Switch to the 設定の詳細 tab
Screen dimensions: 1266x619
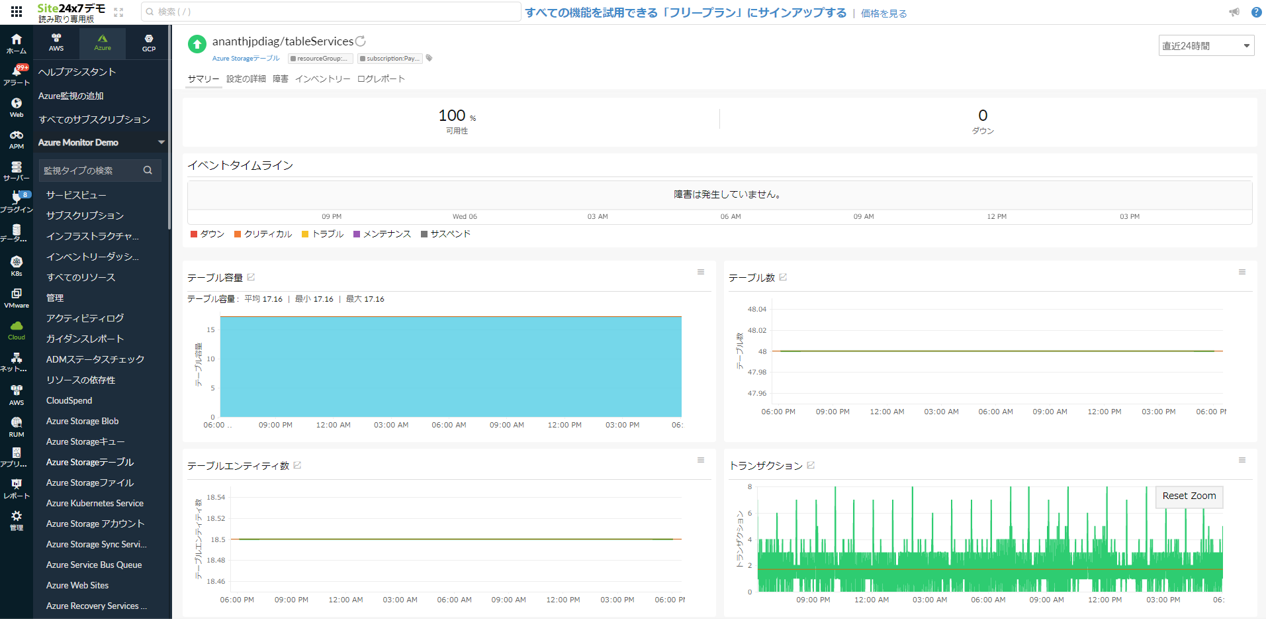click(x=246, y=79)
